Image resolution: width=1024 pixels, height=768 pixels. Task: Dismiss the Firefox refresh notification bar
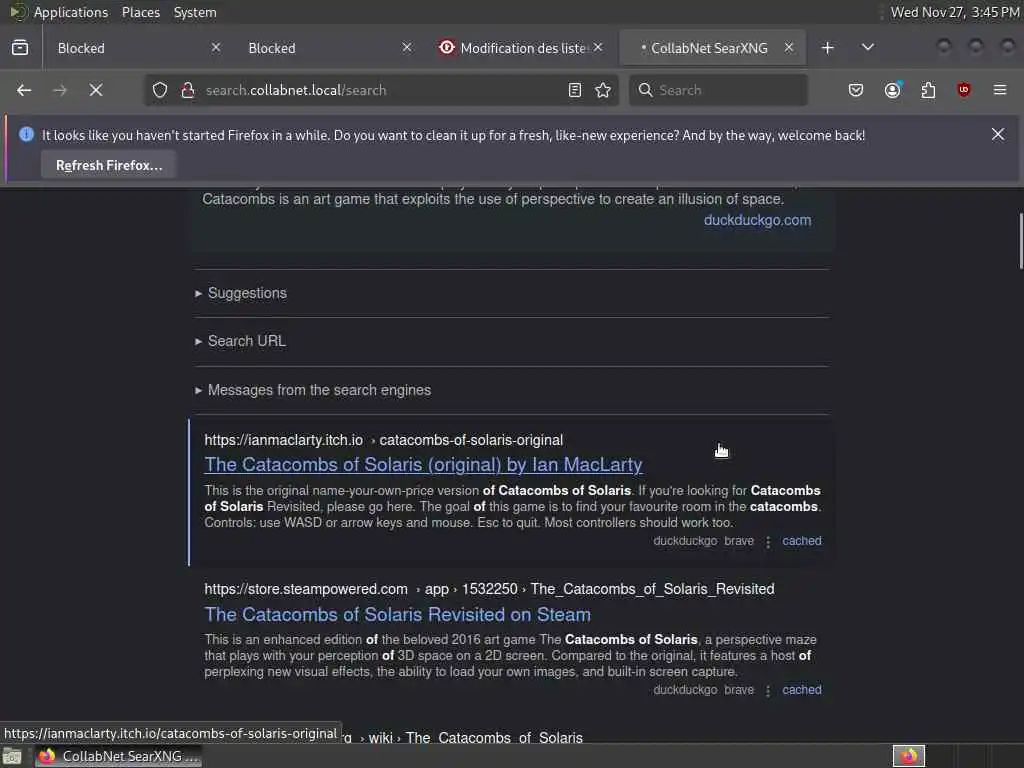(x=998, y=135)
